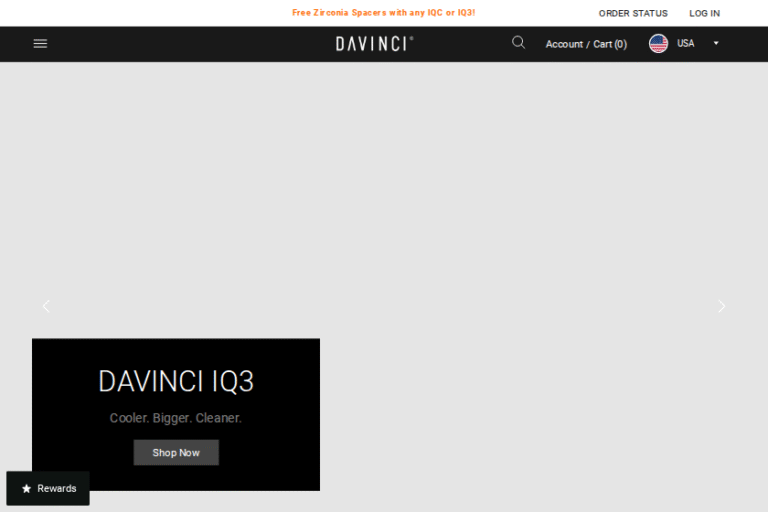The width and height of the screenshot is (768, 512).
Task: Click the LOG IN link
Action: [x=704, y=13]
